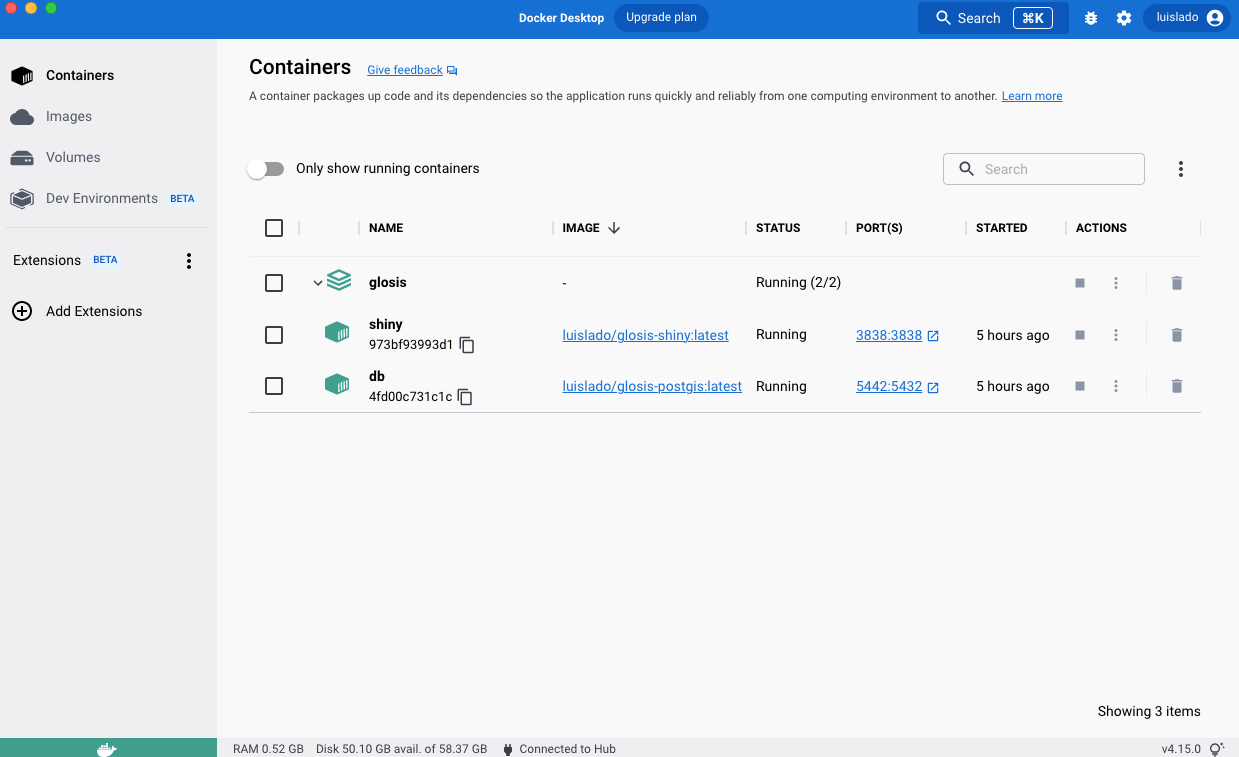
Task: Stop the shiny container
Action: click(1080, 335)
